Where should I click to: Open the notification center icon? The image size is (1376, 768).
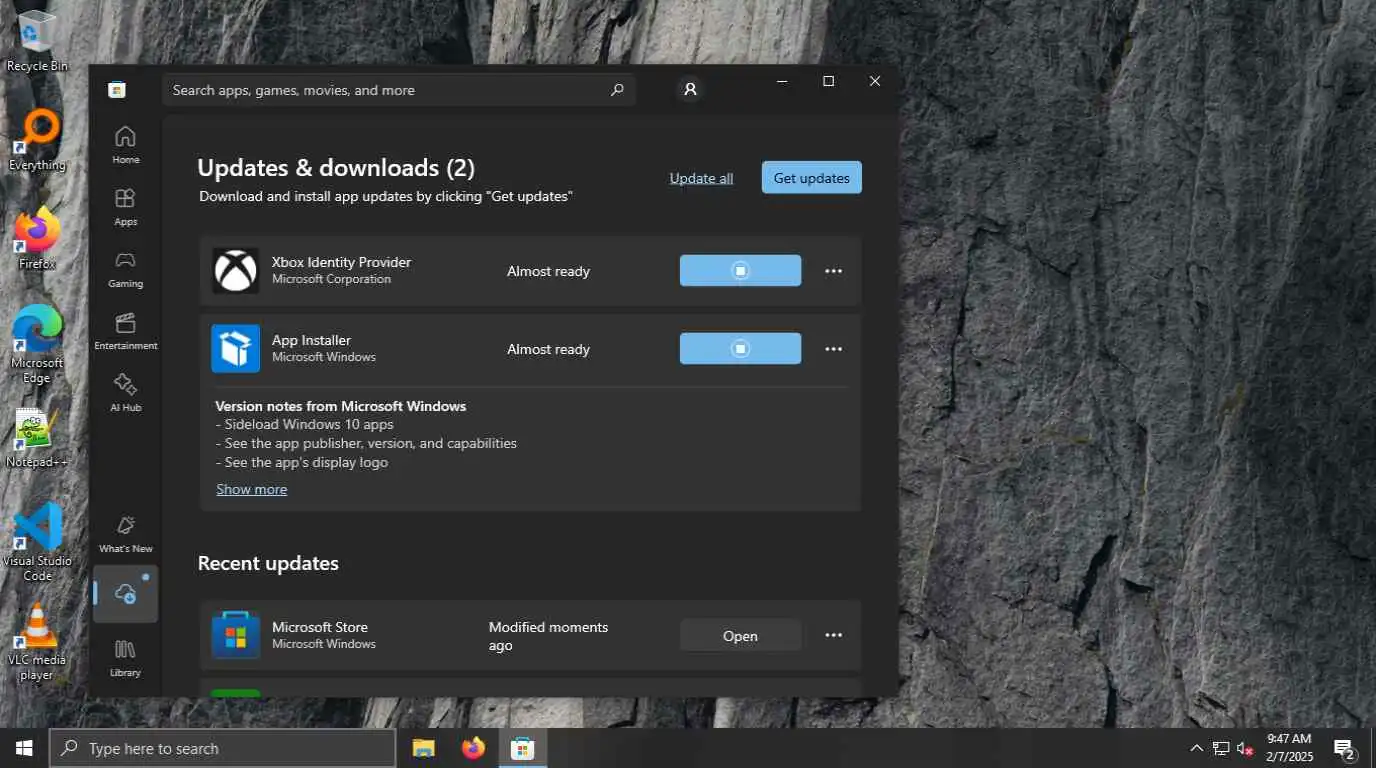pyautogui.click(x=1344, y=748)
